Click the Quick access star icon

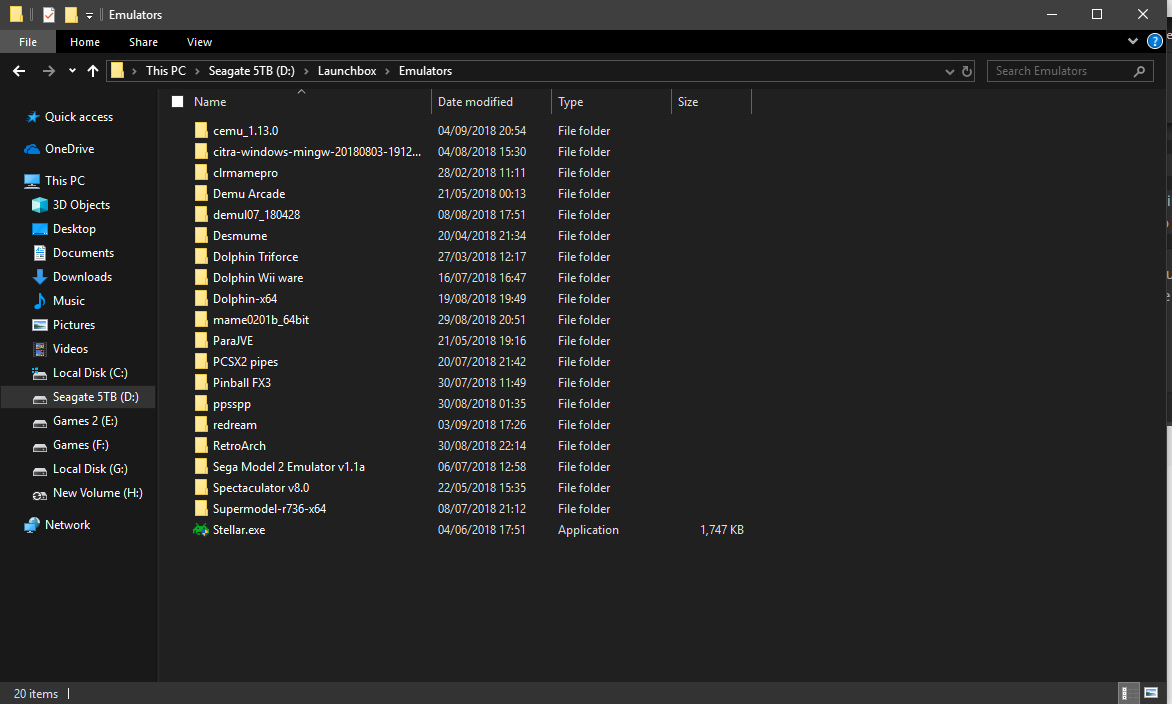33,117
